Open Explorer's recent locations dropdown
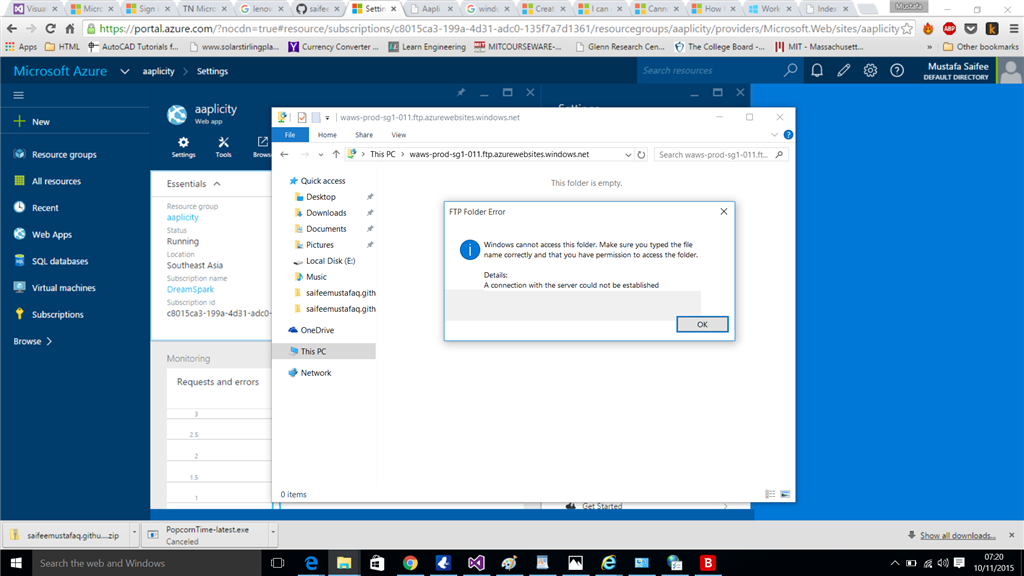 click(321, 155)
